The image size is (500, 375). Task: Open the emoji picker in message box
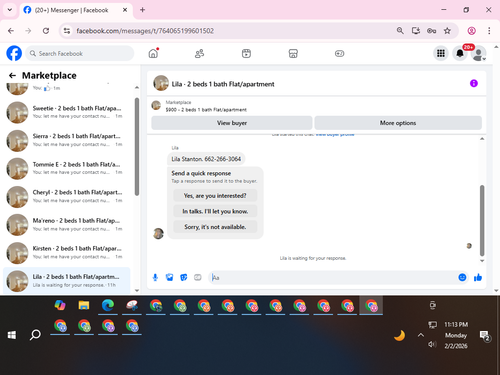coord(462,277)
